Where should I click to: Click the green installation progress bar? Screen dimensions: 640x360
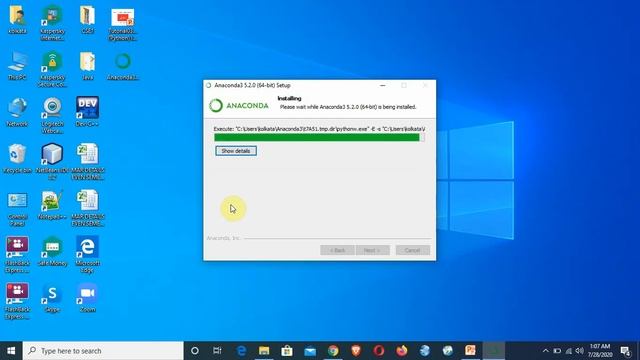click(x=319, y=138)
